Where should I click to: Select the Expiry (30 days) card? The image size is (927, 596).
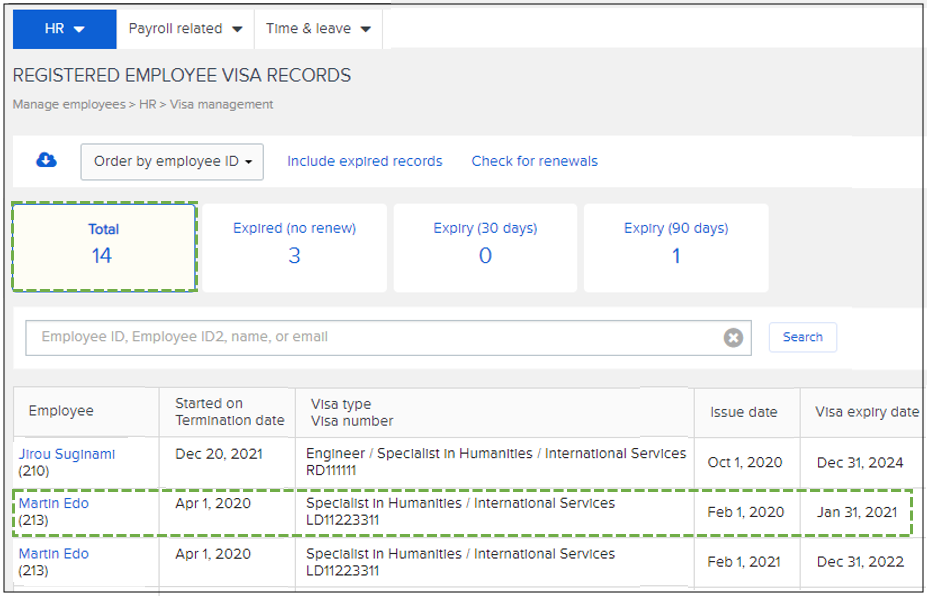coord(485,247)
